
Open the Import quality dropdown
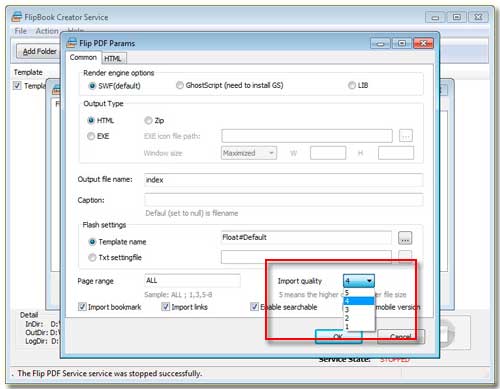click(359, 281)
